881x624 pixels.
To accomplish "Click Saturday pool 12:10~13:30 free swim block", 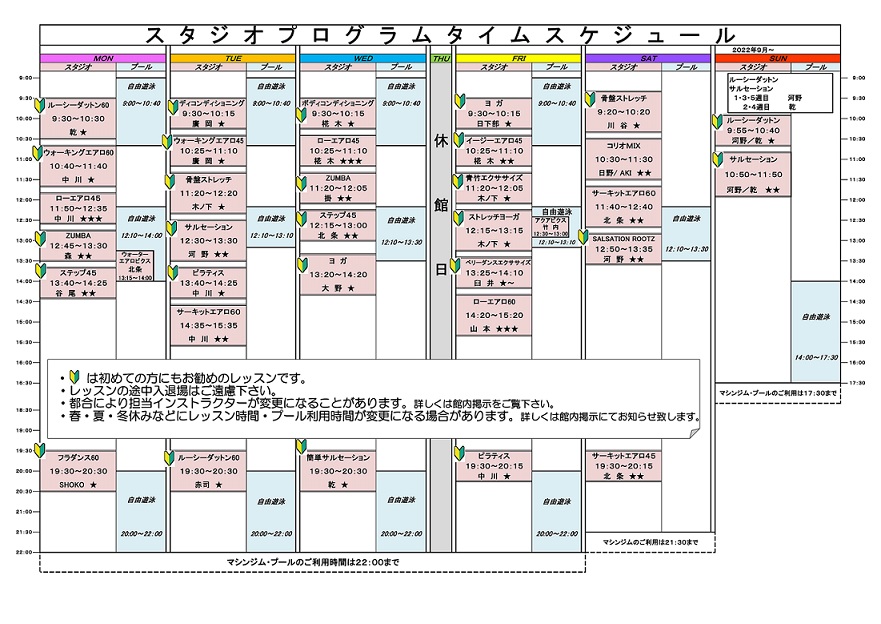I will pos(687,234).
